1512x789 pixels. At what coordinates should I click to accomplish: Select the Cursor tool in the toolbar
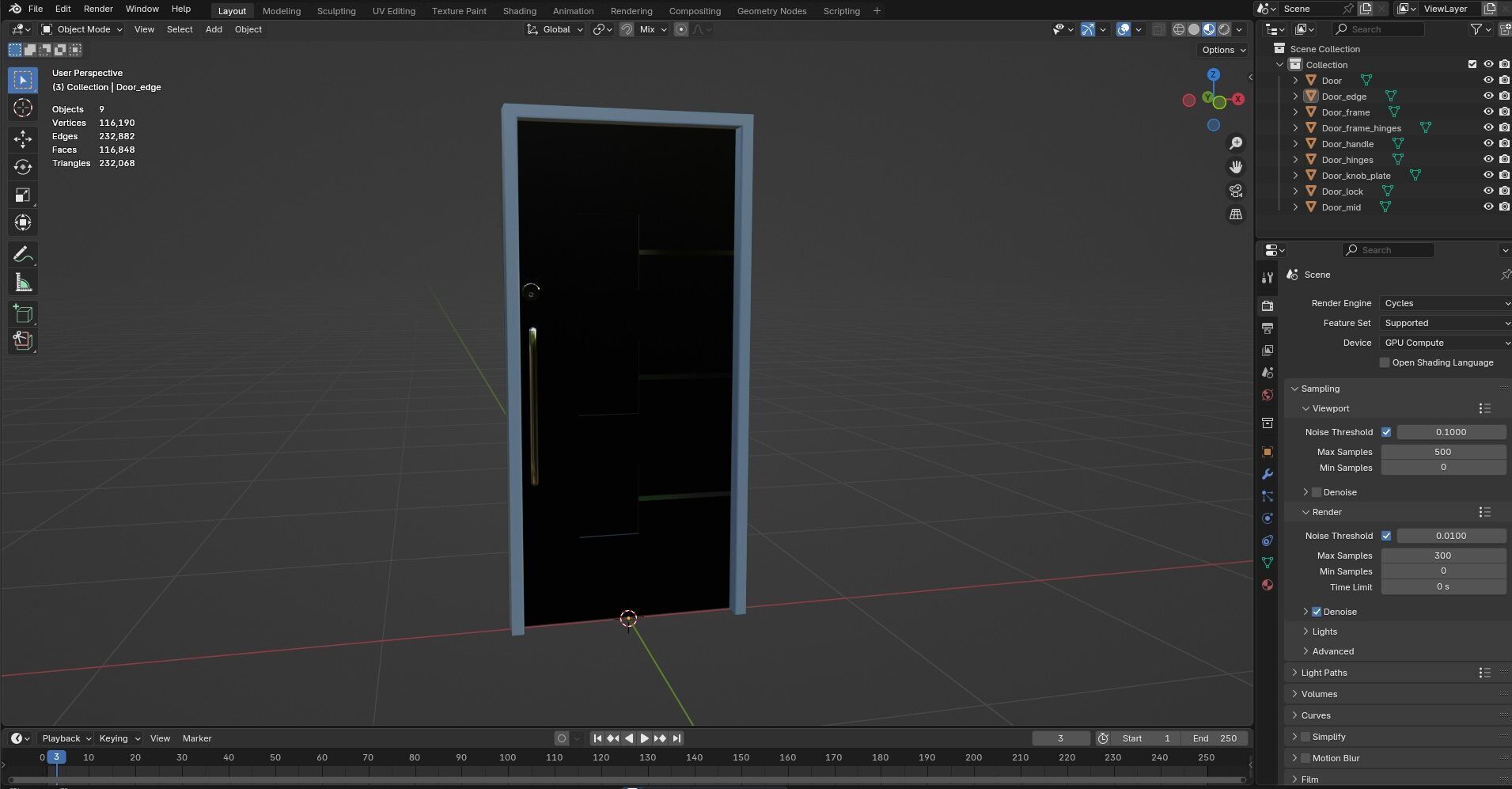point(22,108)
